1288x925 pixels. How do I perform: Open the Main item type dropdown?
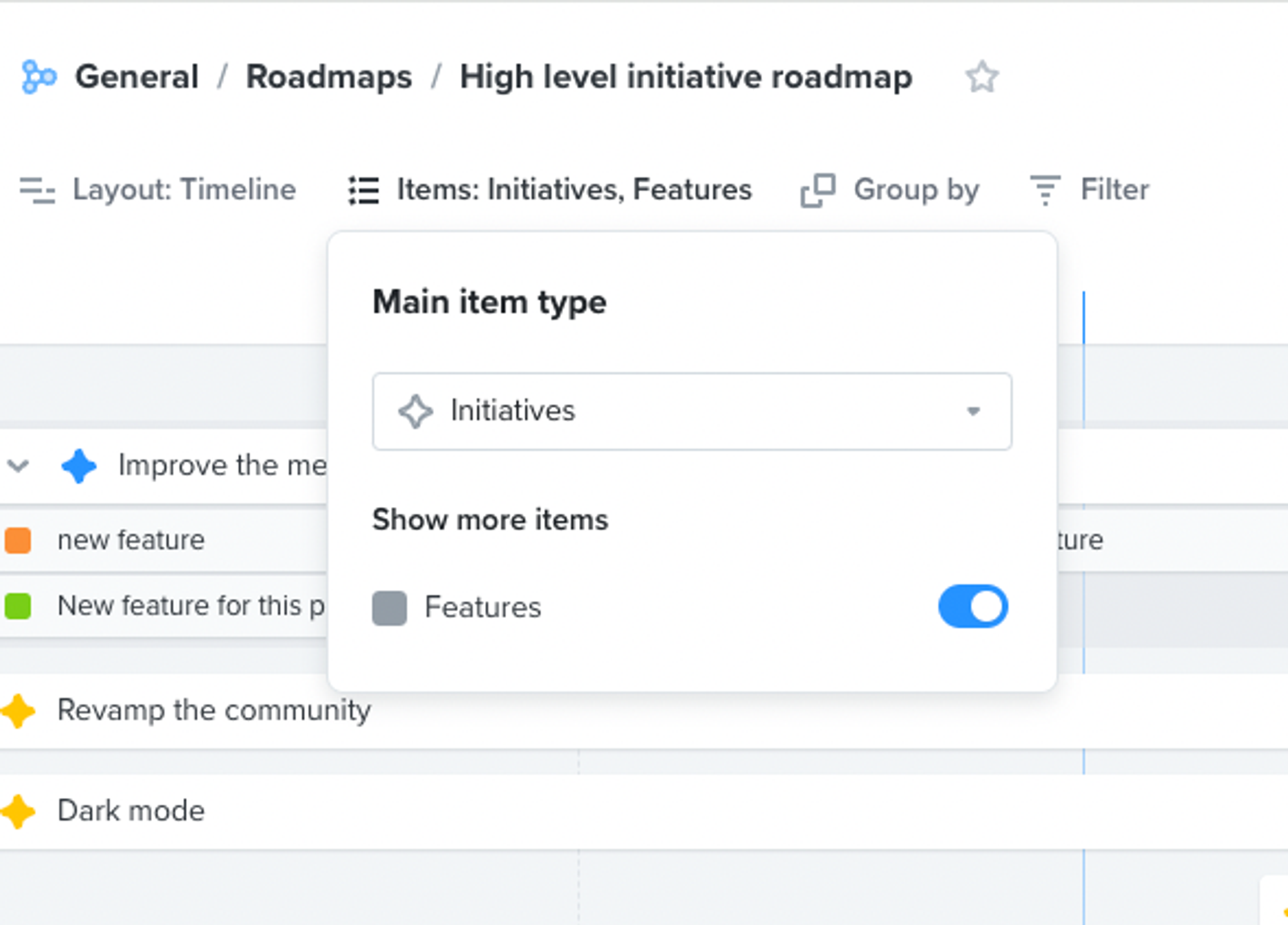[x=692, y=411]
